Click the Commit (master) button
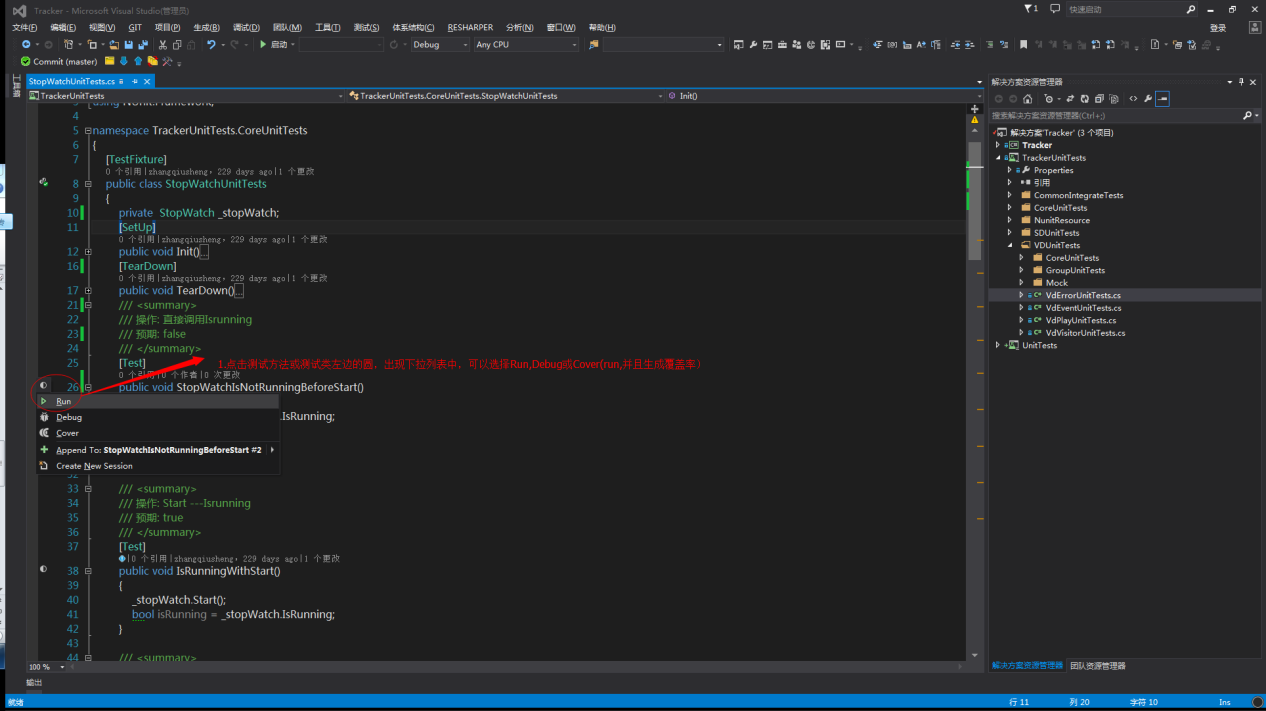The image size is (1266, 711). [59, 62]
